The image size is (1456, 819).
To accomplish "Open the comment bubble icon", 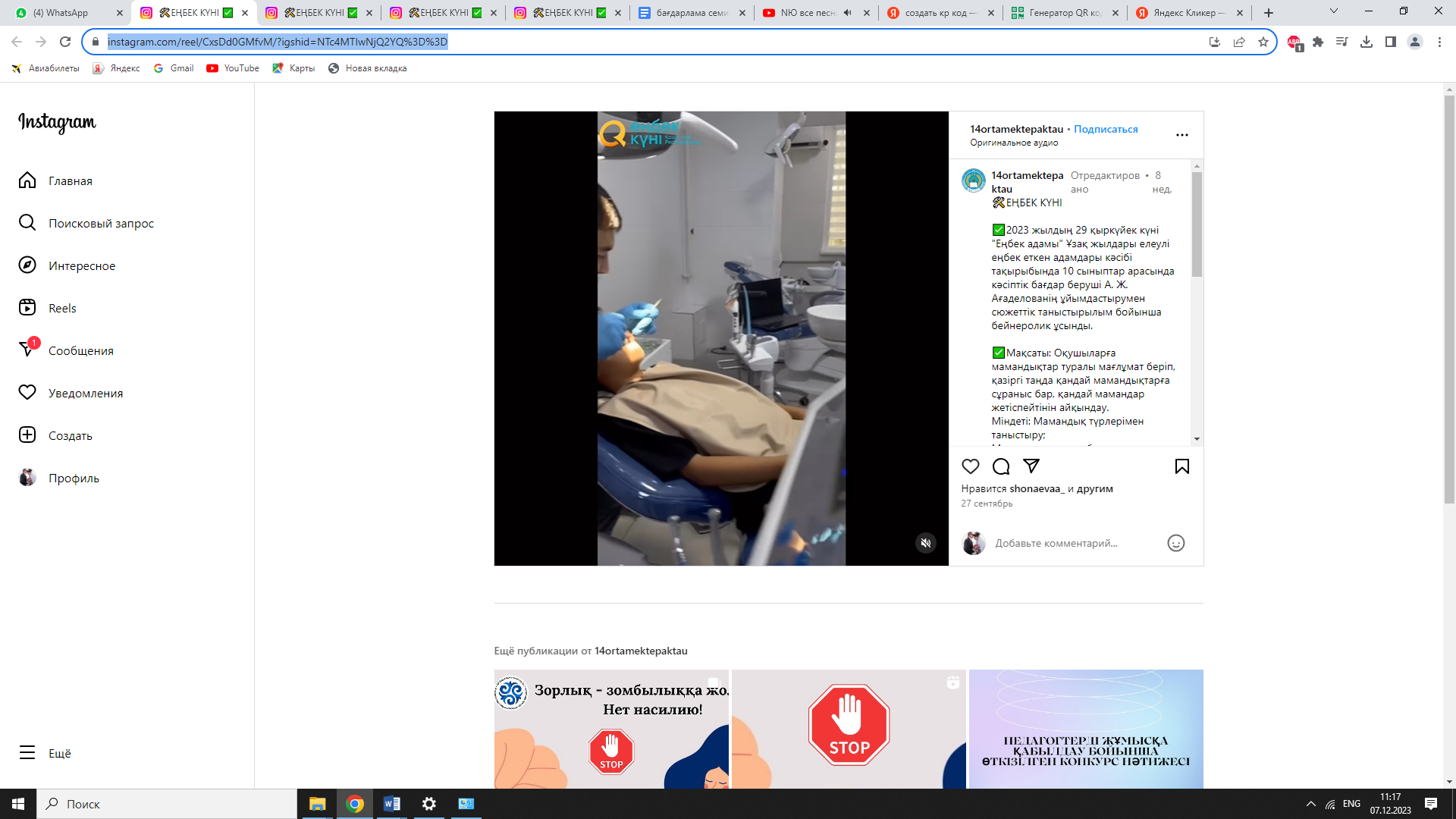I will (1000, 466).
